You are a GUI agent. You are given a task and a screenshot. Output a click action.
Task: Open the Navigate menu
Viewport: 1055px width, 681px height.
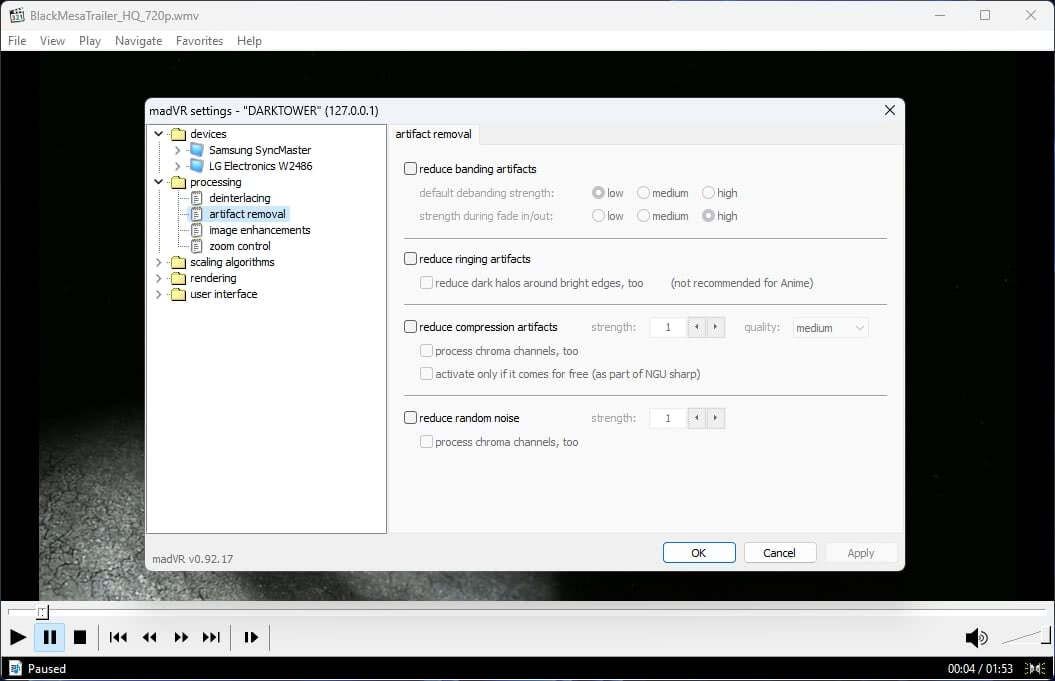(x=138, y=41)
